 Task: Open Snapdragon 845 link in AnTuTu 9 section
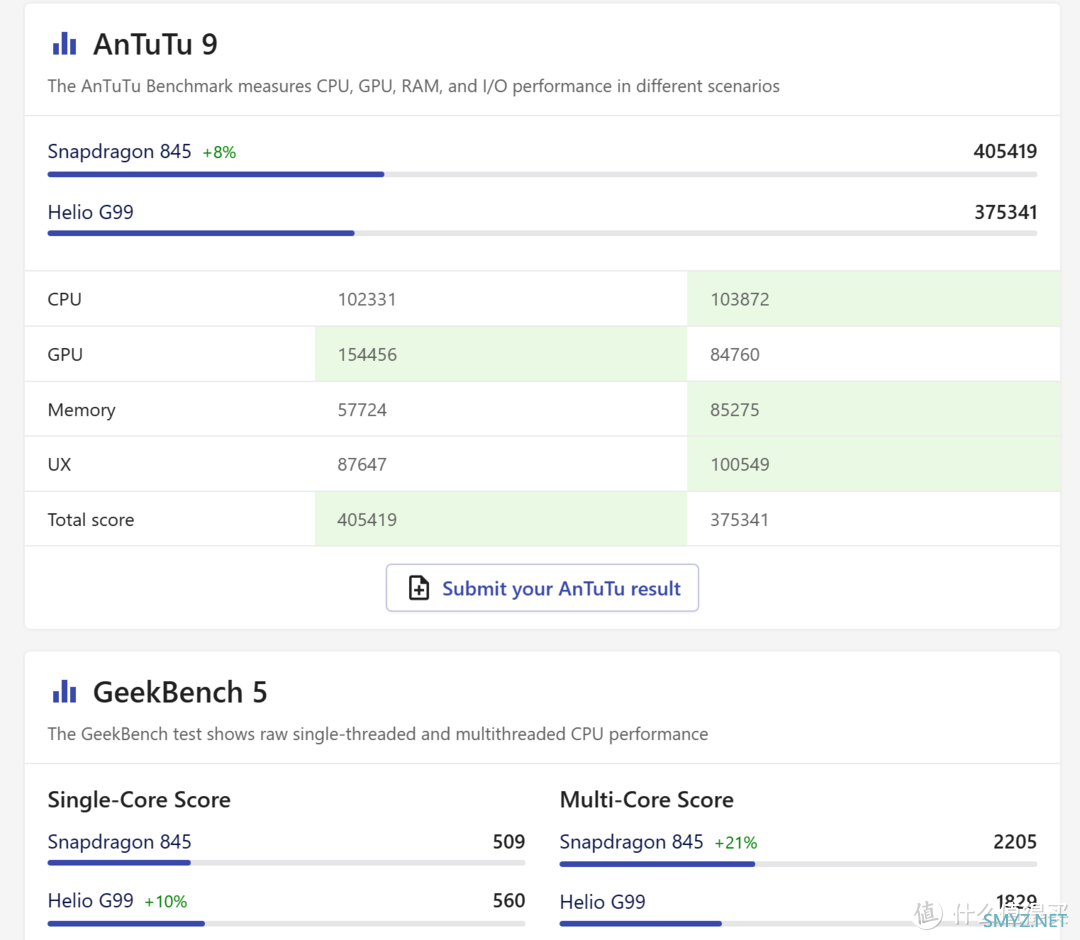pyautogui.click(x=119, y=152)
